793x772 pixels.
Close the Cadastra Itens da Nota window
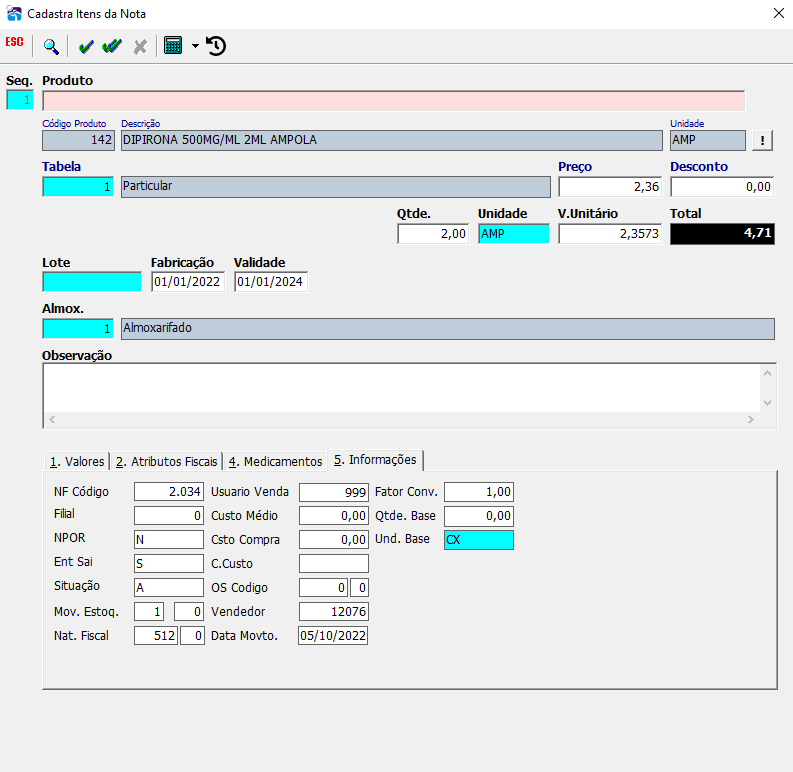coord(779,13)
